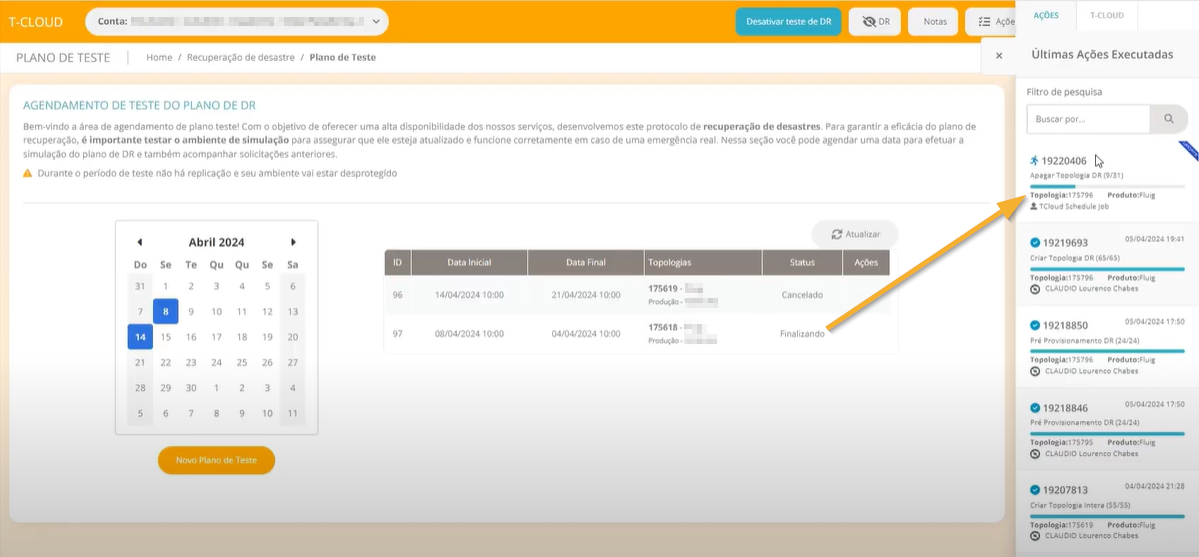Click progress bar of Criar Topologia DR
Viewport: 1199px width, 557px height.
point(1107,269)
